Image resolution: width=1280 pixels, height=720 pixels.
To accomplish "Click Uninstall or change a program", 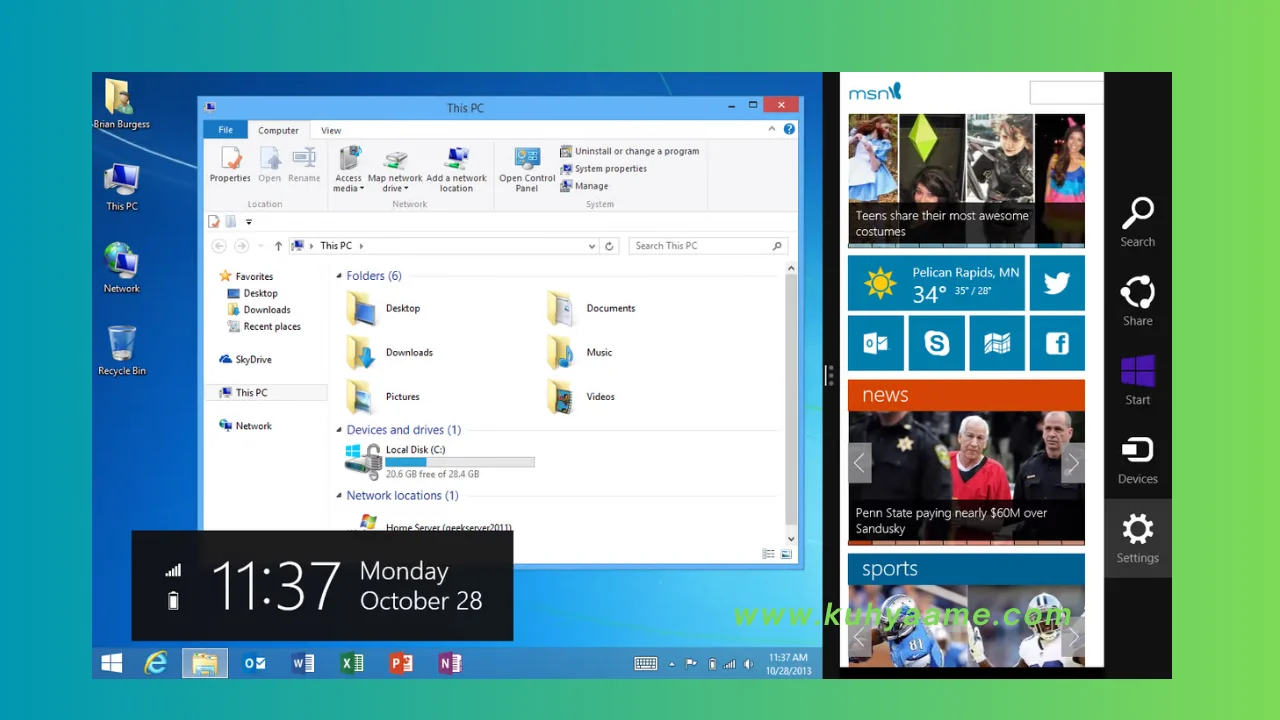I will click(629, 151).
